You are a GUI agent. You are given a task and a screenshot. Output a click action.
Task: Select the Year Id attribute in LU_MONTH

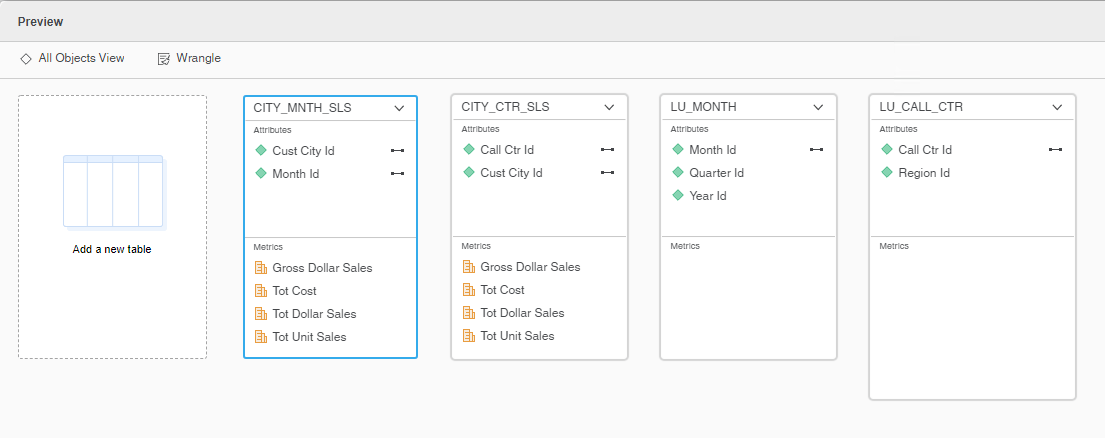708,196
